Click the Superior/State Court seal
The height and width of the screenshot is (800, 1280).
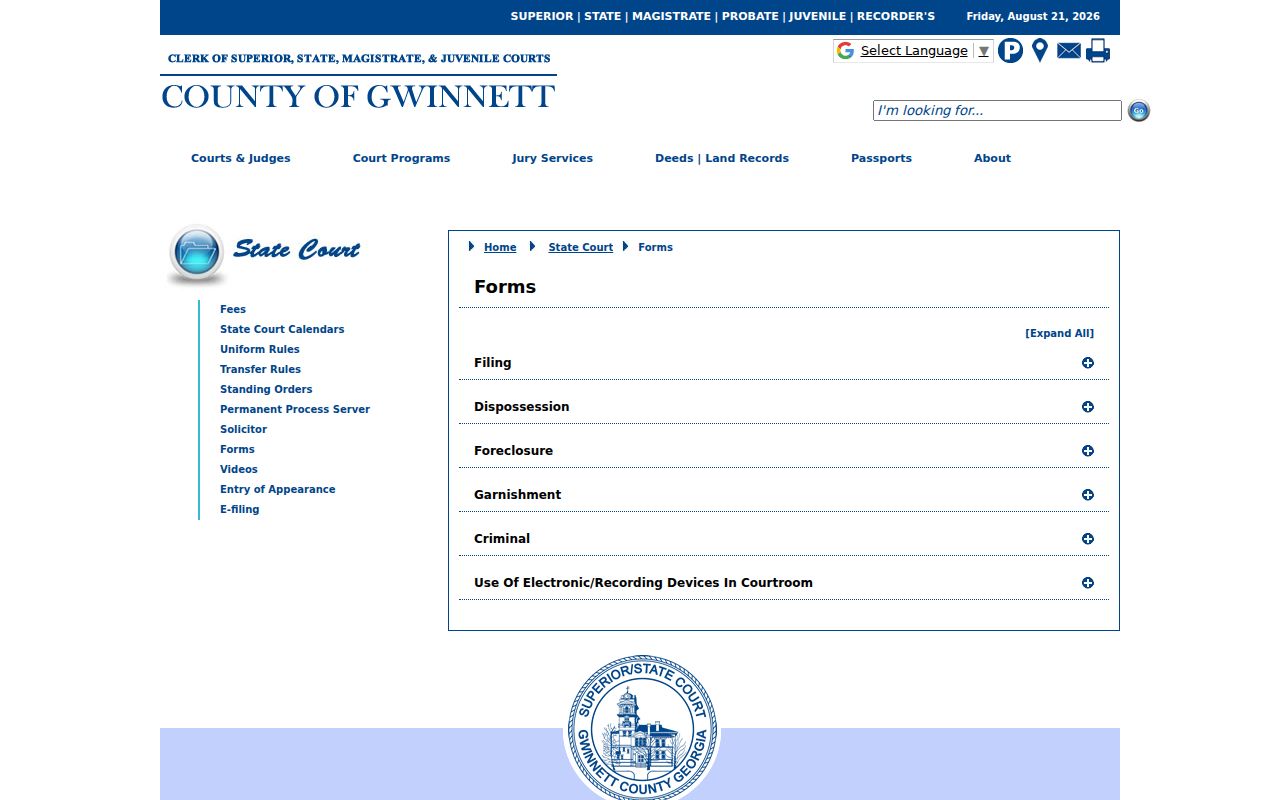click(x=642, y=728)
